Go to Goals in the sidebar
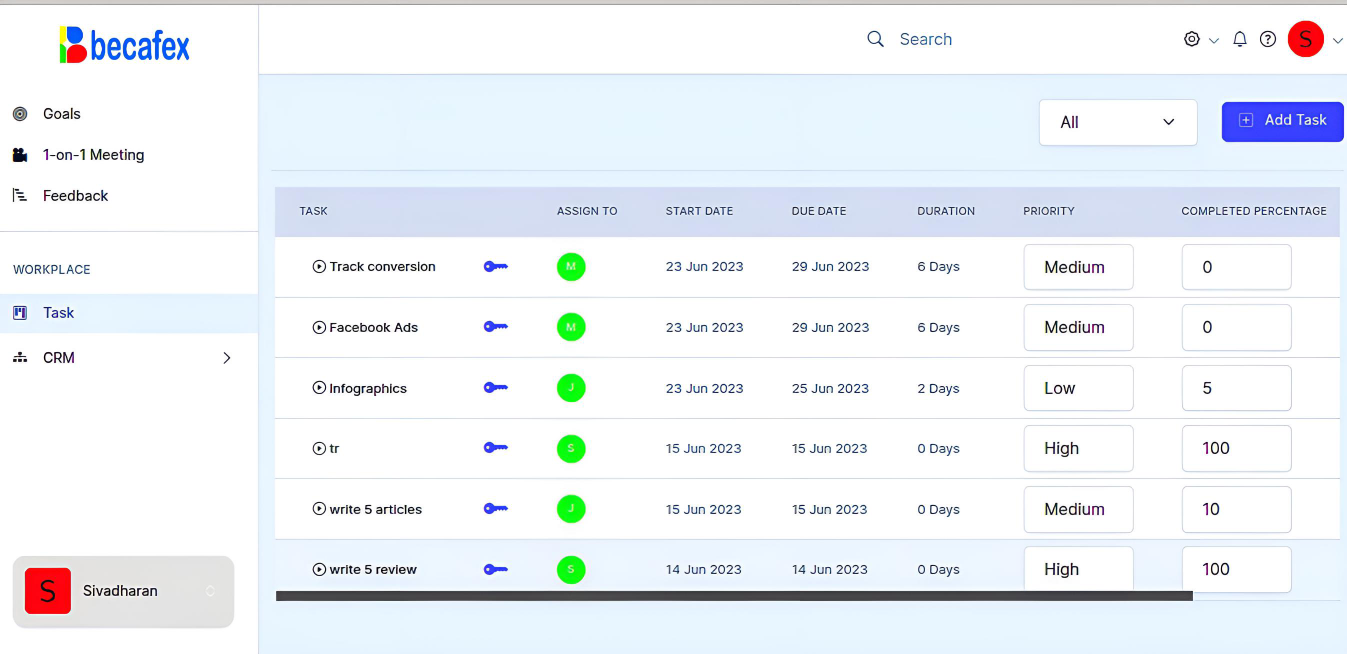Image resolution: width=1347 pixels, height=654 pixels. [x=61, y=114]
